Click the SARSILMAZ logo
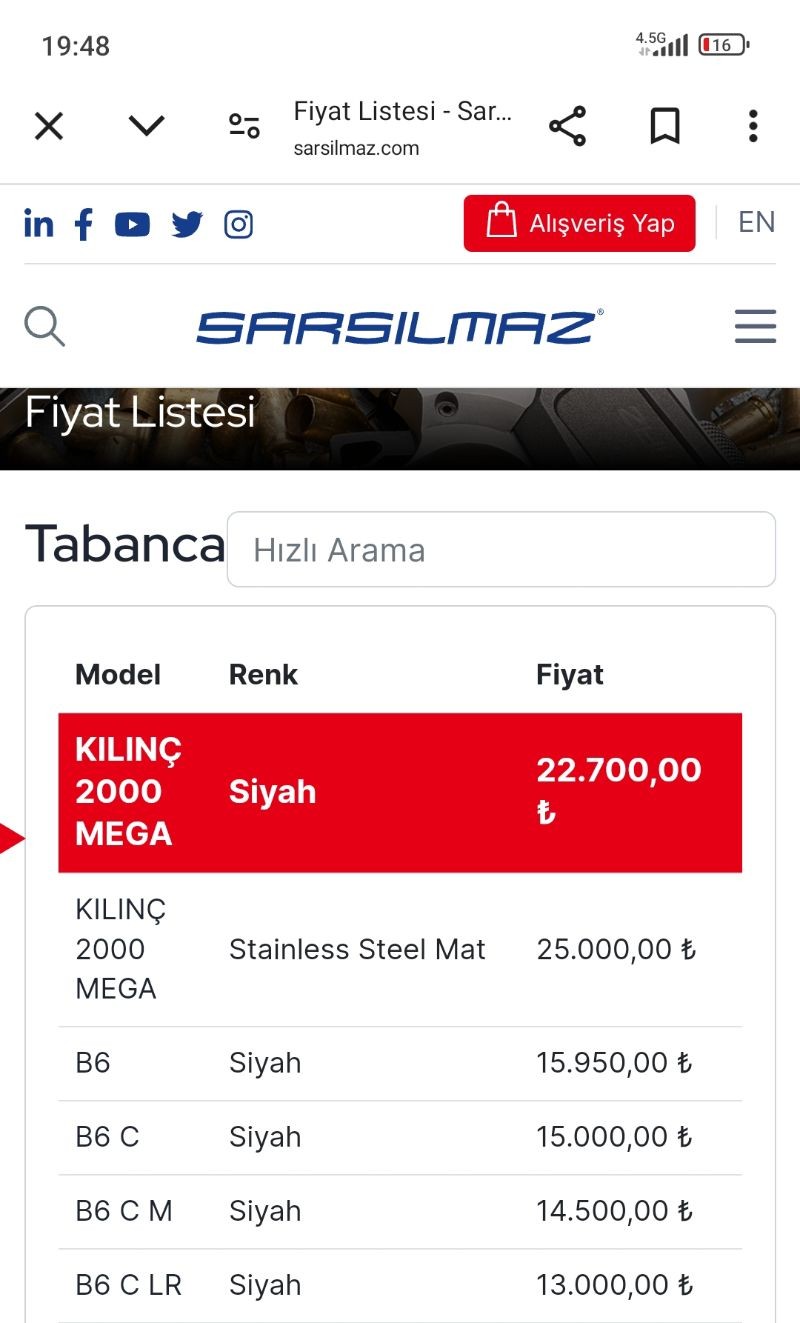 pyautogui.click(x=400, y=327)
